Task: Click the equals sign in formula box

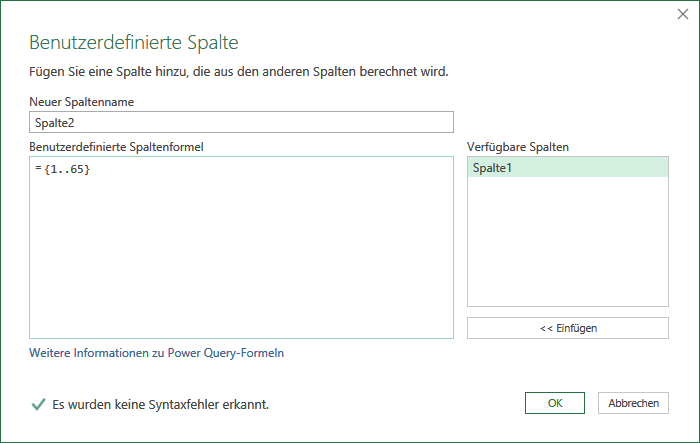Action: pos(38,168)
